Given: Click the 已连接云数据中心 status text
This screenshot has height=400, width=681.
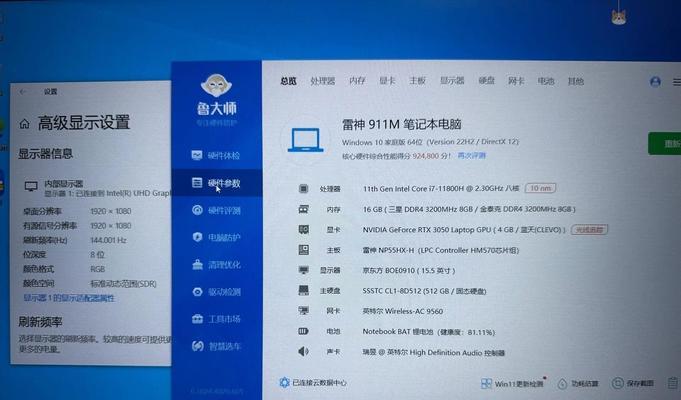Looking at the screenshot, I should [319, 383].
